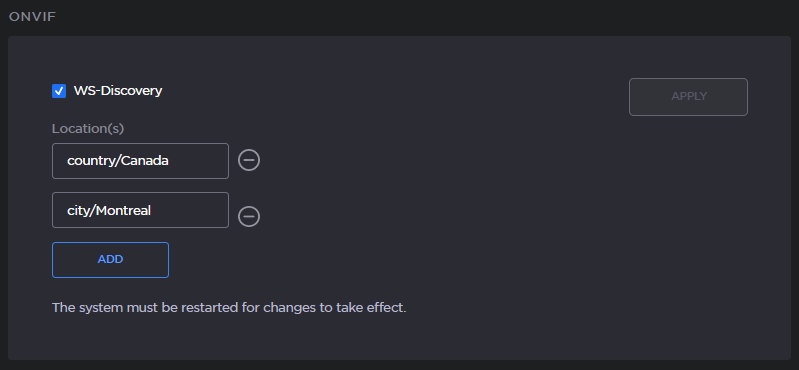799x370 pixels.
Task: Disable WS-Discovery via its blue checkbox
Action: click(x=59, y=91)
